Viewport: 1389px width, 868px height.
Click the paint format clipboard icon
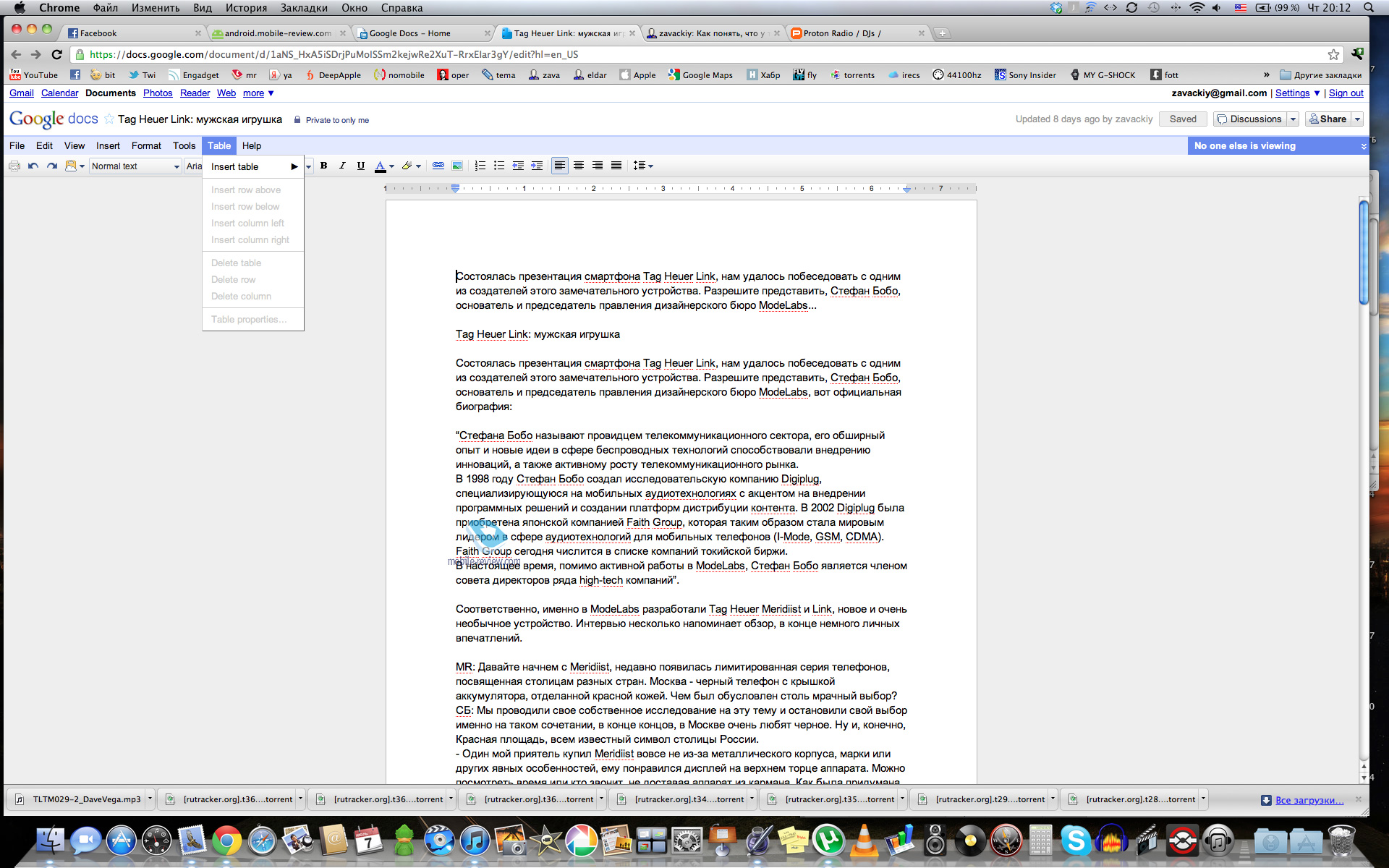[71, 166]
